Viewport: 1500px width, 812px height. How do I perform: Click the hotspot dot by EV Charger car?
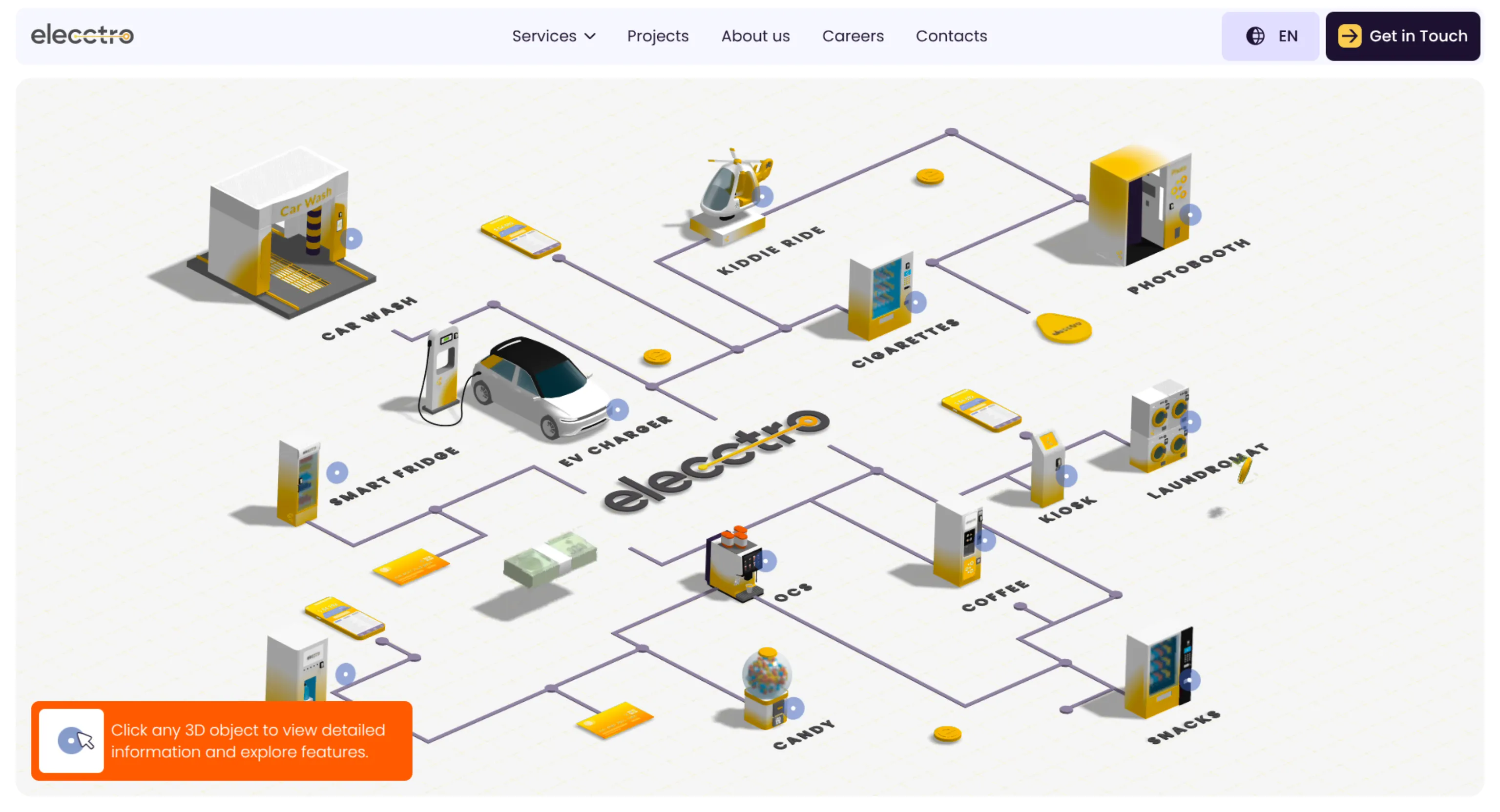pyautogui.click(x=617, y=410)
